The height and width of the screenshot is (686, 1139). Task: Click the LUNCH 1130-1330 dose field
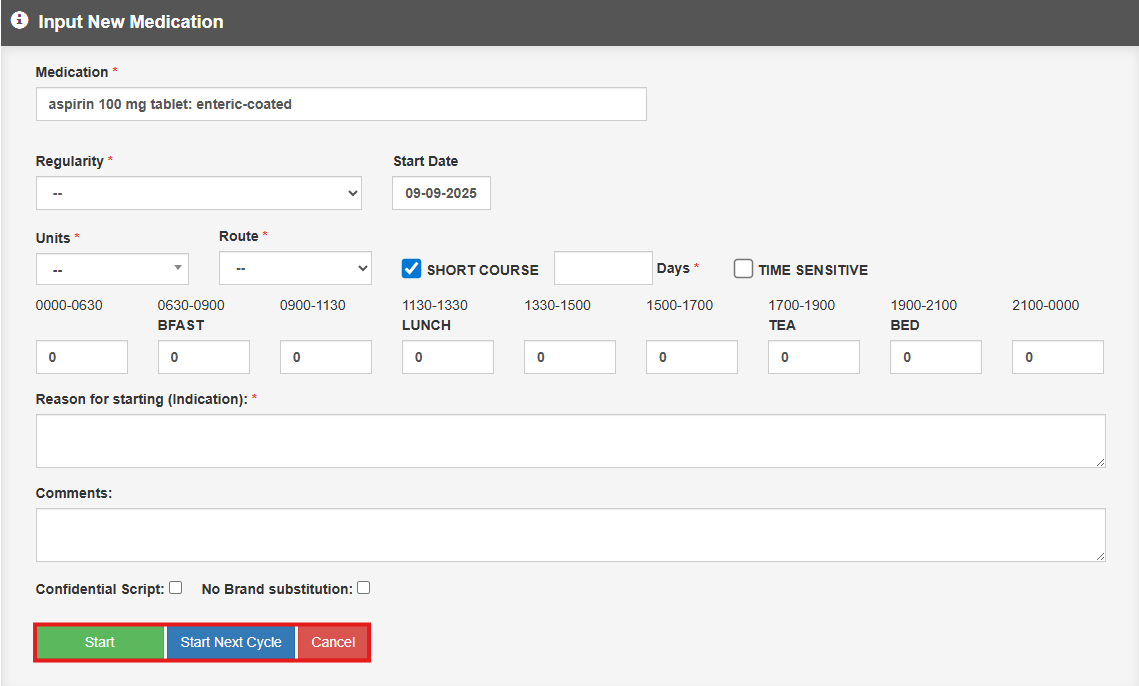(x=448, y=357)
